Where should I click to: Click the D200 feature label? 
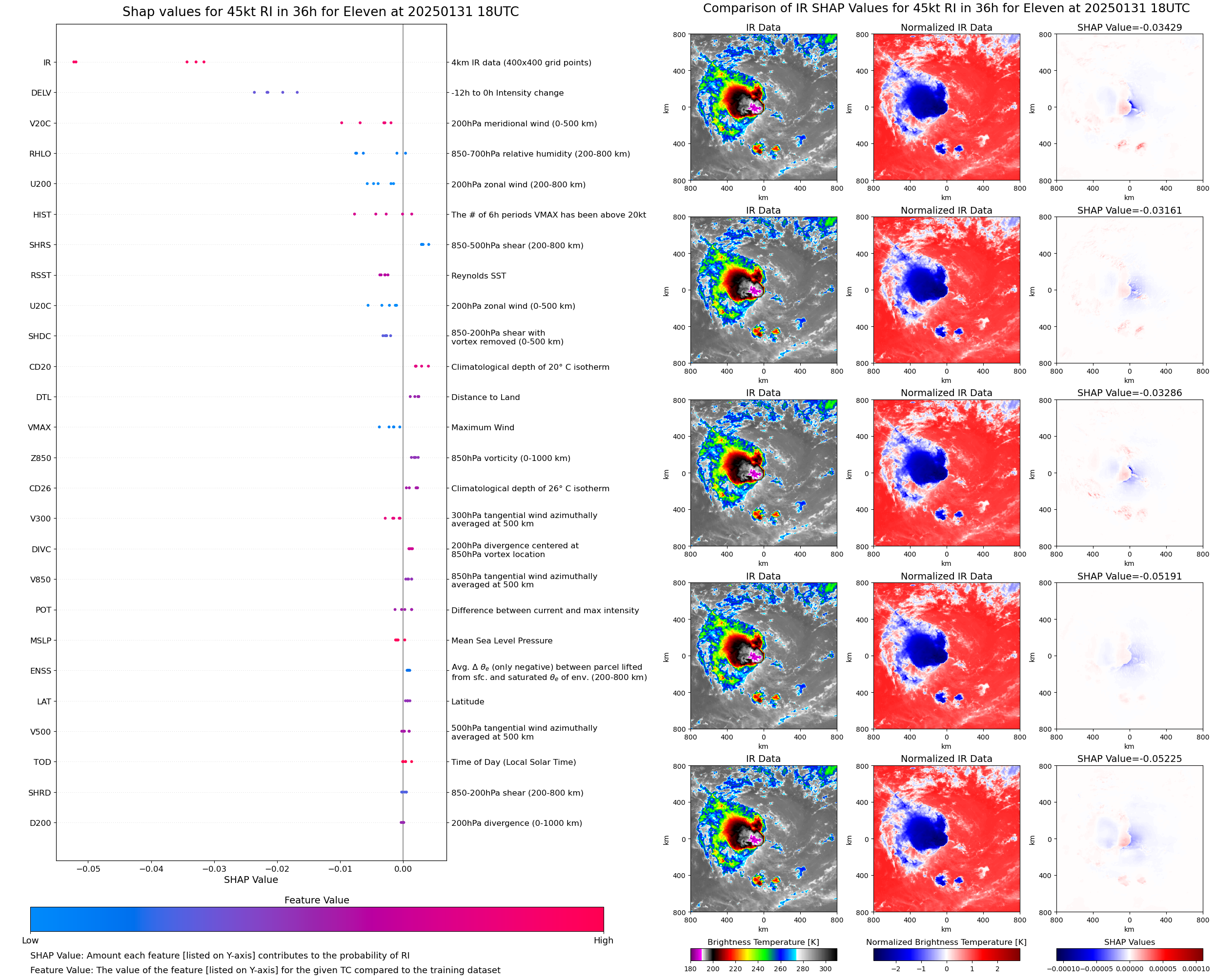click(40, 823)
